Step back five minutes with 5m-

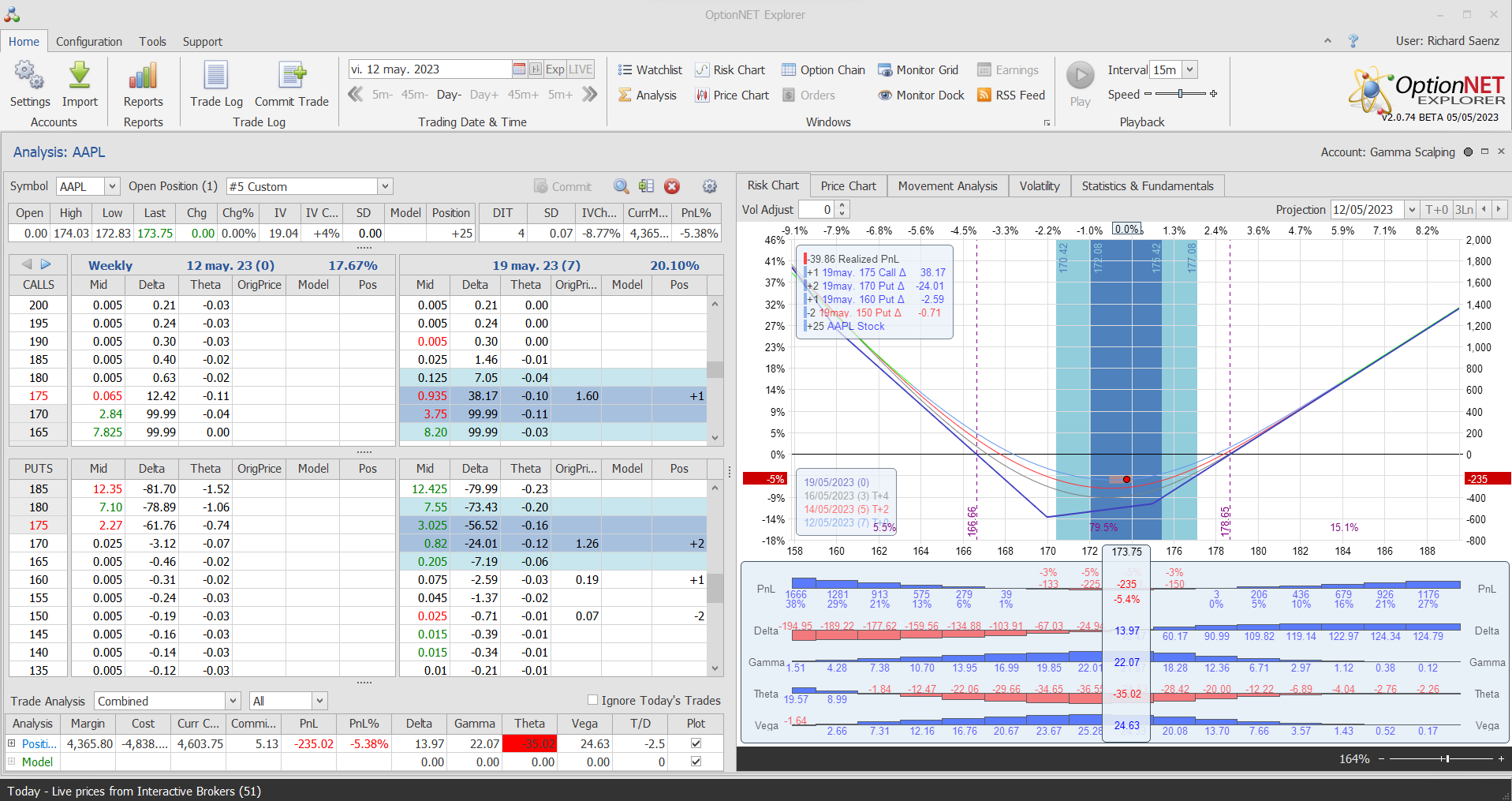coord(383,95)
